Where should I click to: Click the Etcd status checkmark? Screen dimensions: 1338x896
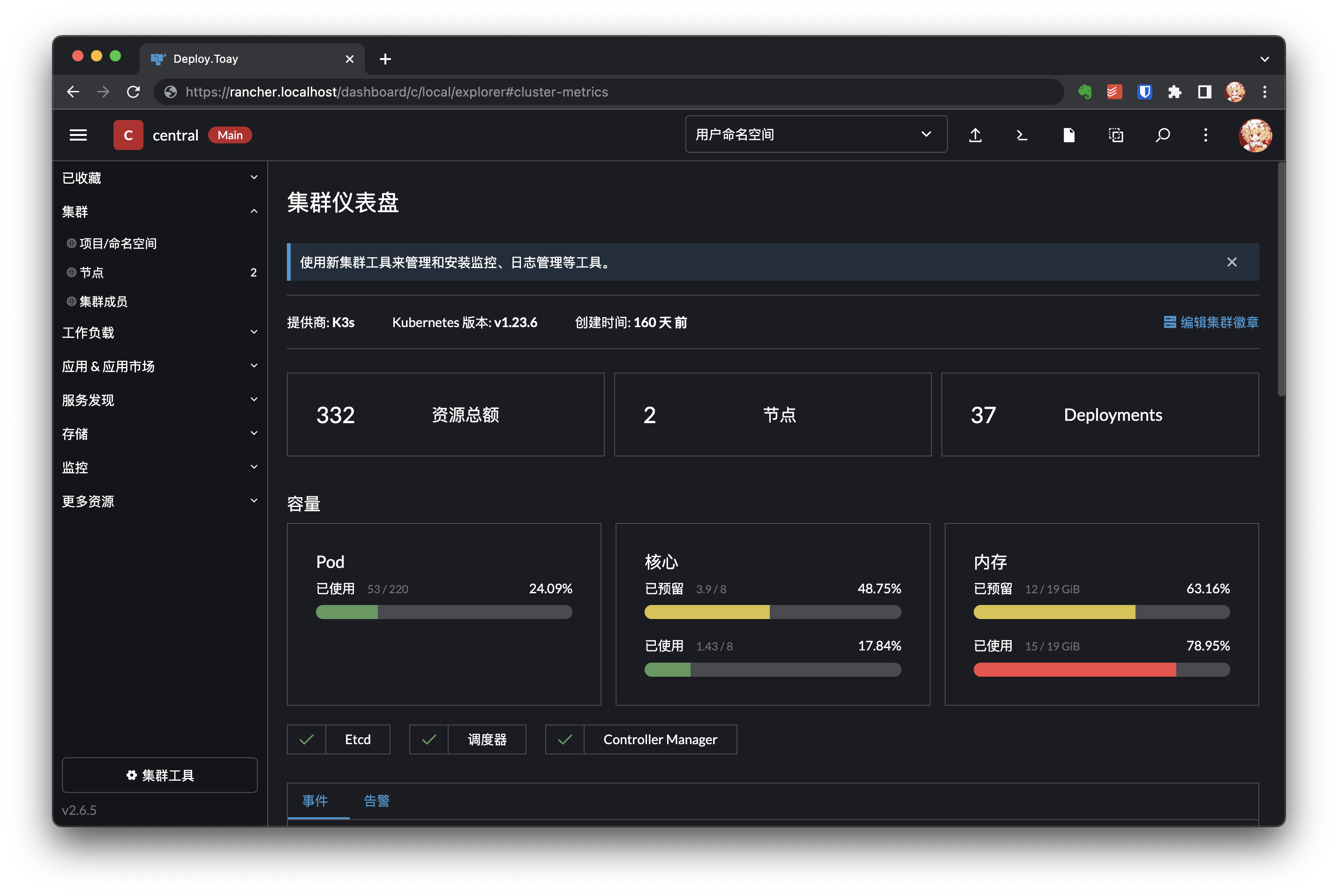[307, 739]
